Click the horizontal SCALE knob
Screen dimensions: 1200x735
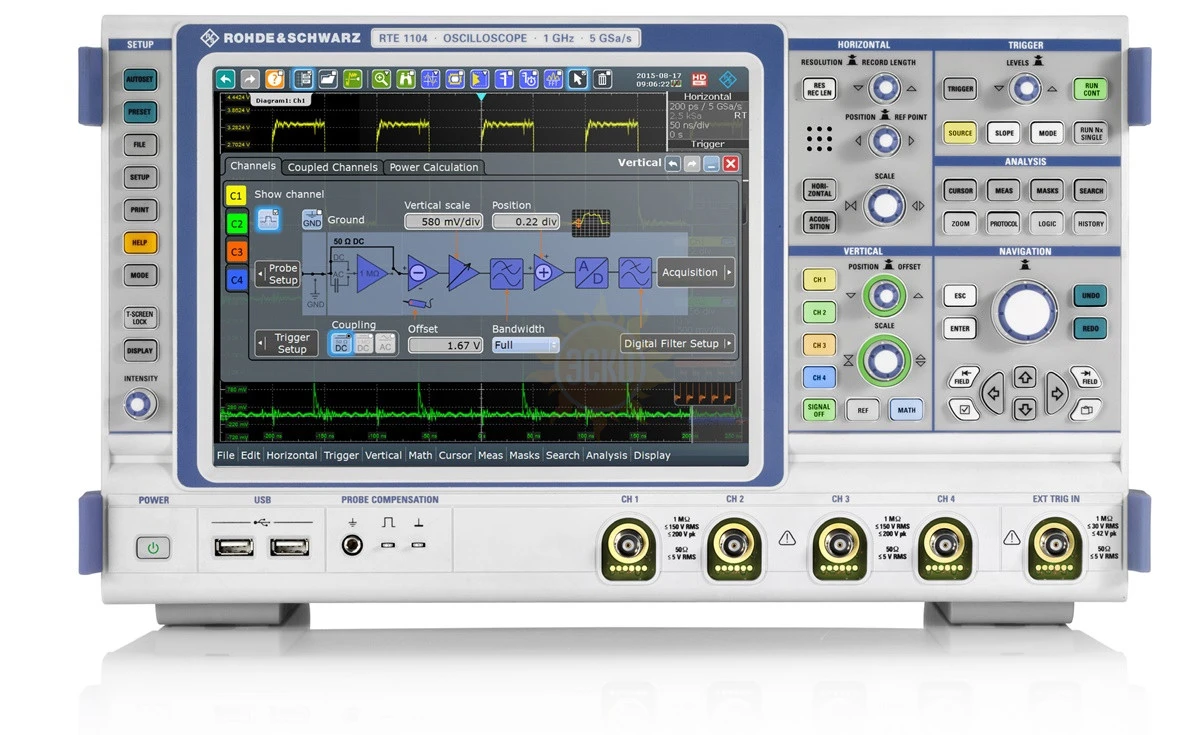(885, 206)
